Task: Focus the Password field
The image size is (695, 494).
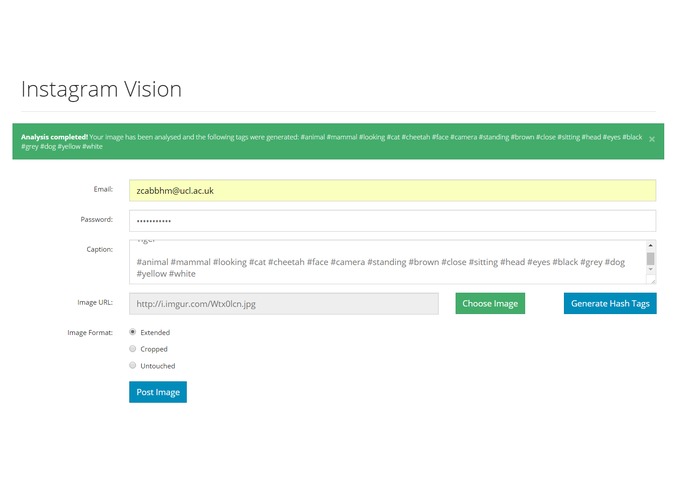Action: [x=392, y=221]
